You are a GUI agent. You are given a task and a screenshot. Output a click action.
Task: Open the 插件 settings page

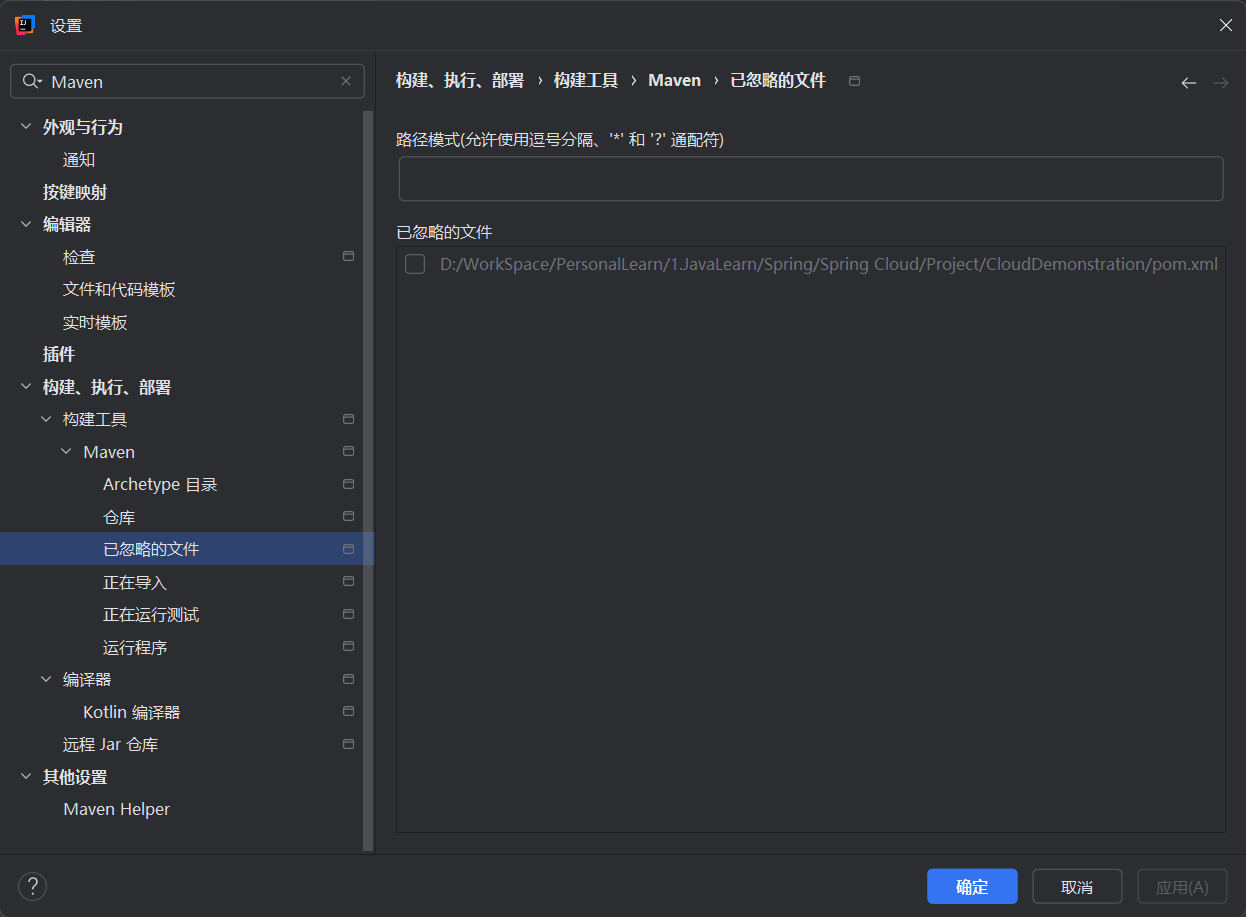click(59, 354)
